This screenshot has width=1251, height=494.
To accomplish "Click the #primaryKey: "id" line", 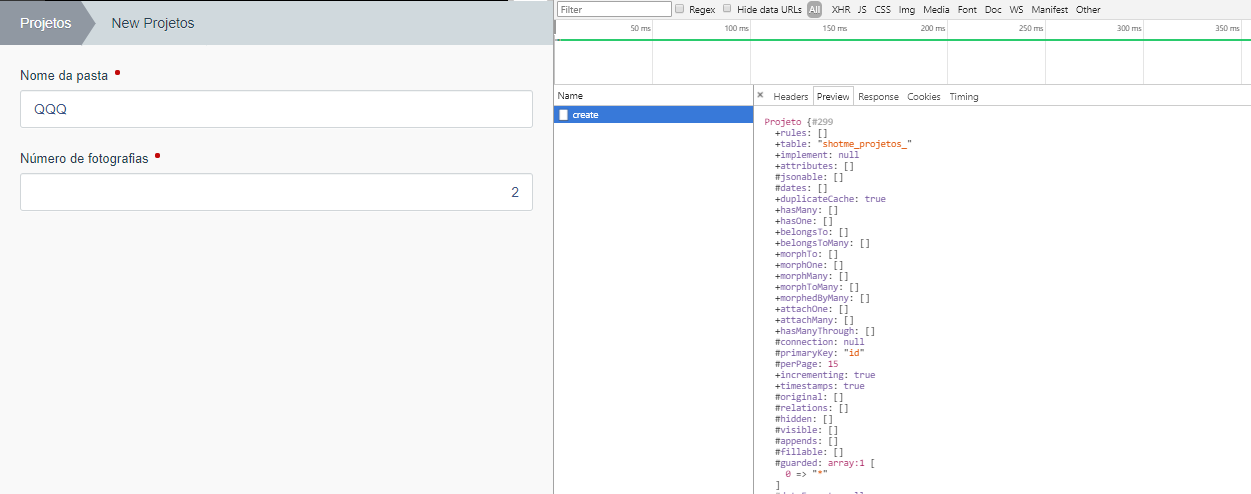I will [819, 353].
